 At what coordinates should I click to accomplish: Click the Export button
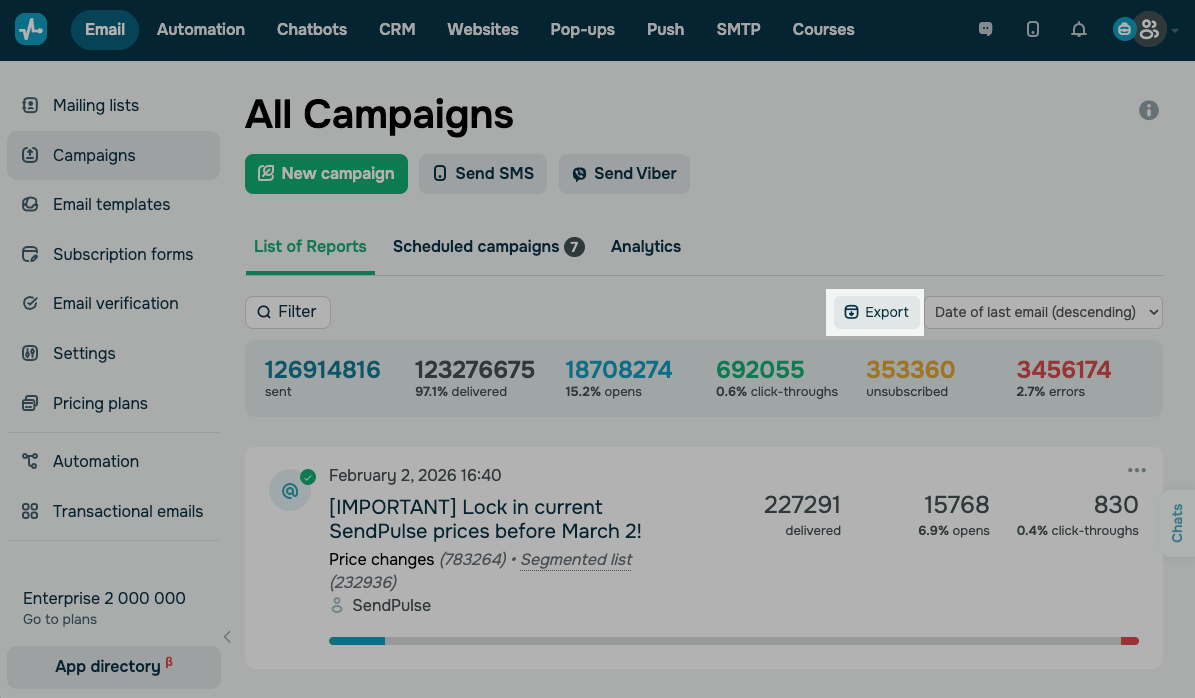877,312
